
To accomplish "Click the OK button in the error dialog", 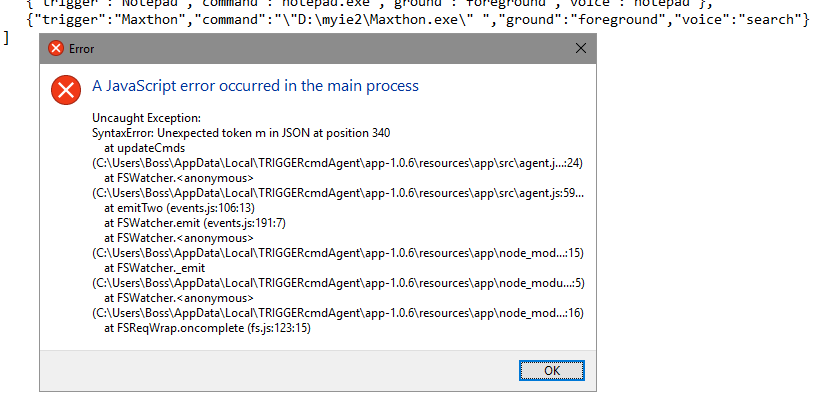I will point(551,370).
